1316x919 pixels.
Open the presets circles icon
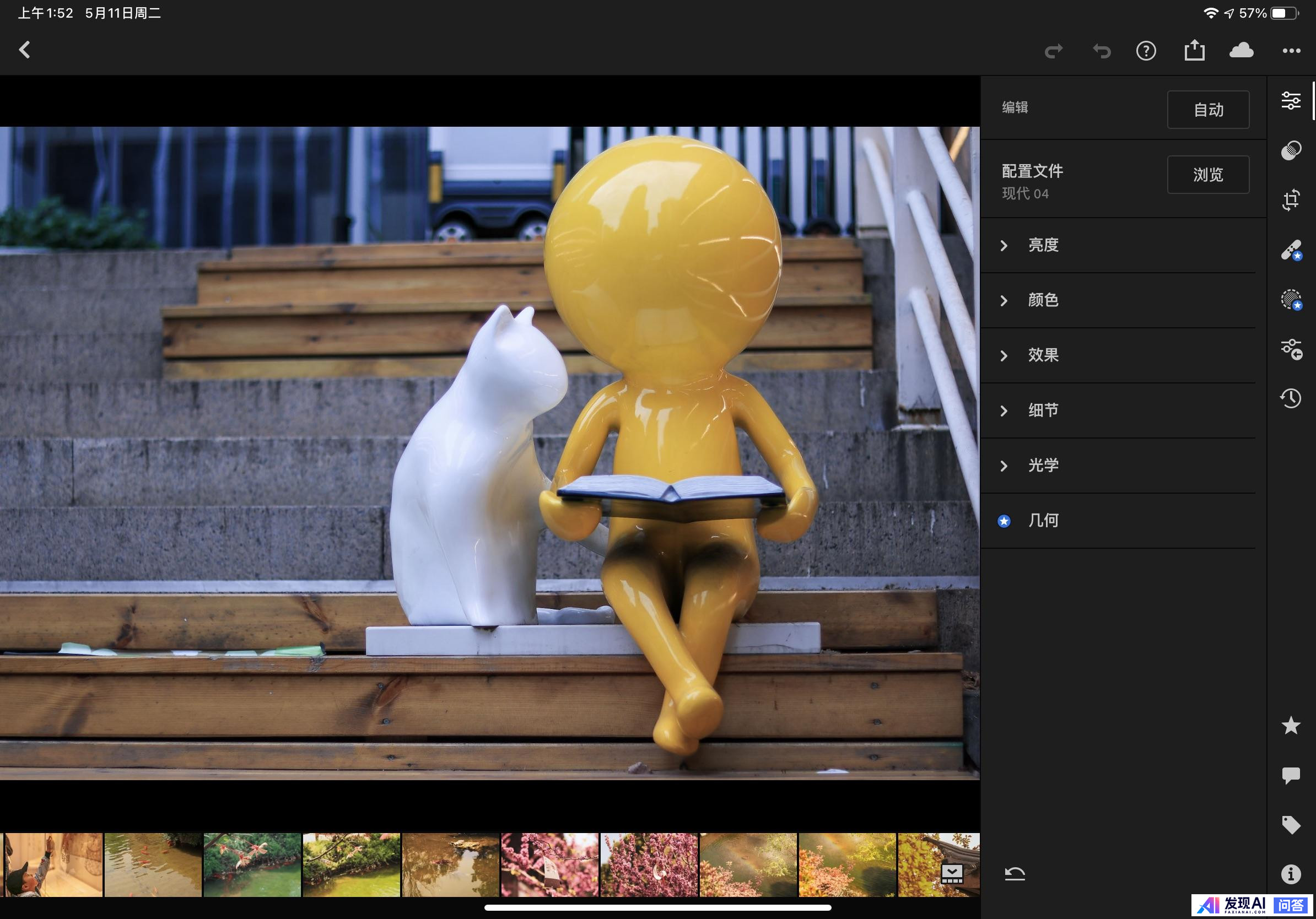[1291, 150]
